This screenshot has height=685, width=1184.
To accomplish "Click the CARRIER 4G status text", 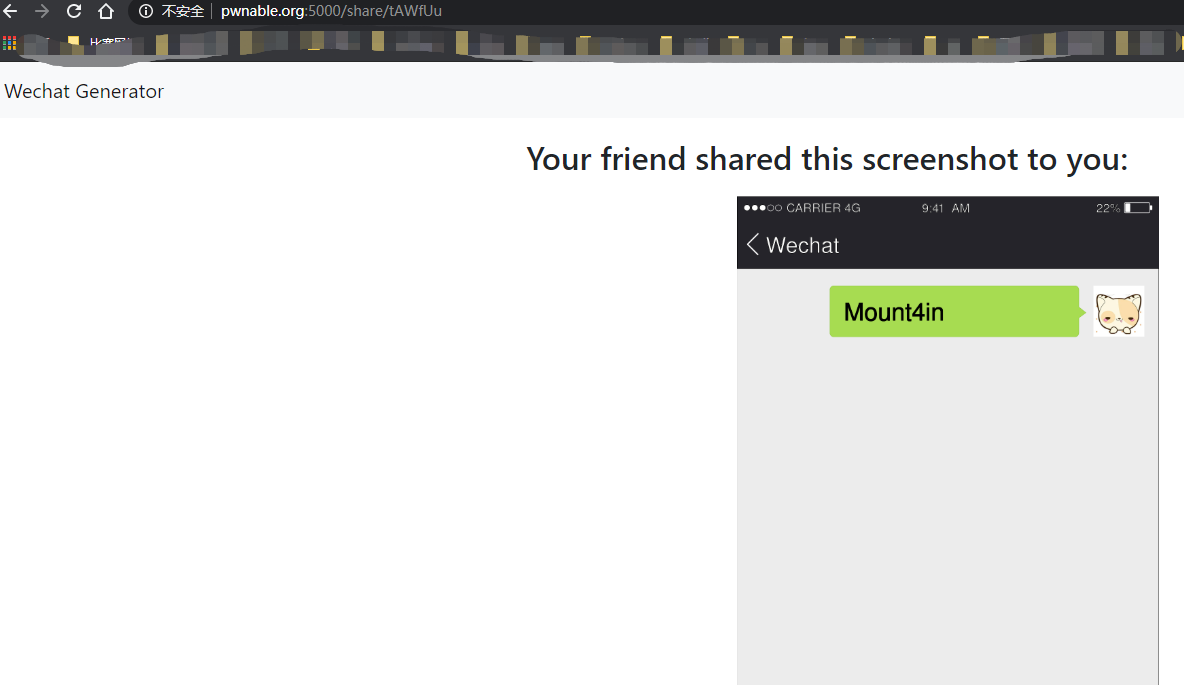I will point(823,208).
